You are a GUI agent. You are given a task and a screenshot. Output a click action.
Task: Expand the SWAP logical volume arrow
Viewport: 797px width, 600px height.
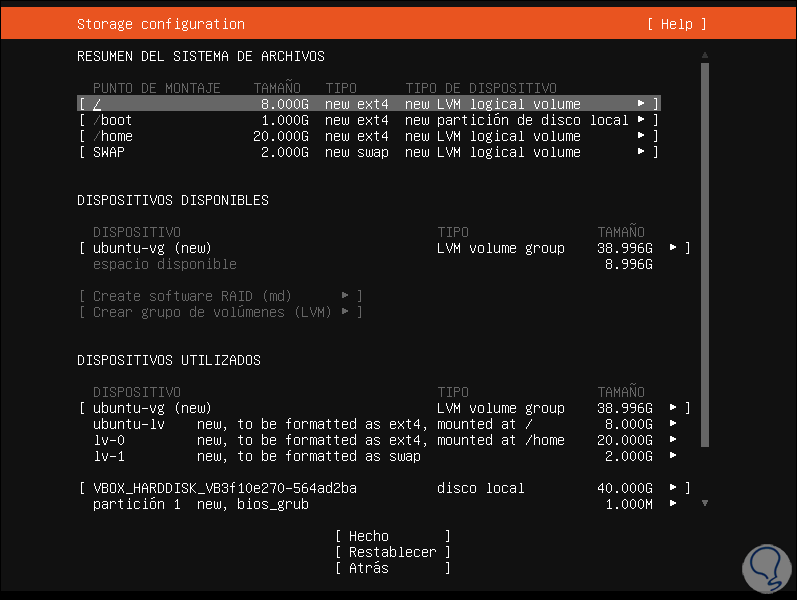(641, 152)
